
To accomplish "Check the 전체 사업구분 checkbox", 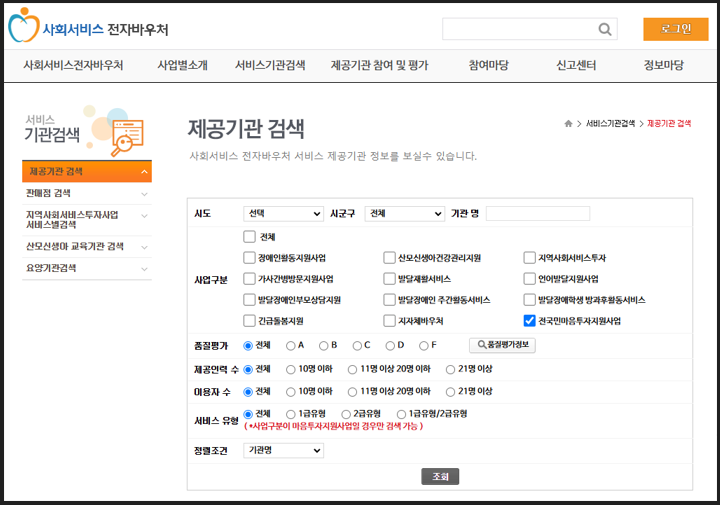I will pos(249,237).
